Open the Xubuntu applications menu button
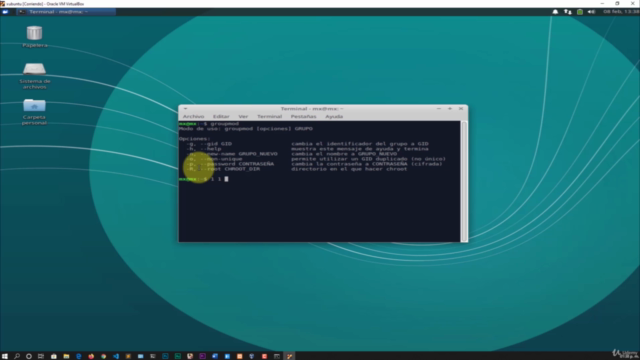The width and height of the screenshot is (640, 360). click(5, 12)
